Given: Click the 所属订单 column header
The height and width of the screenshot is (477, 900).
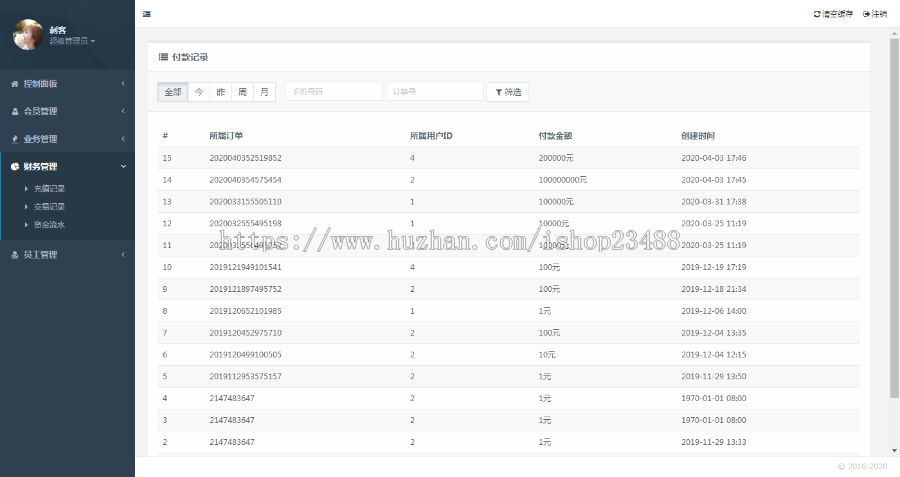Looking at the screenshot, I should point(226,136).
